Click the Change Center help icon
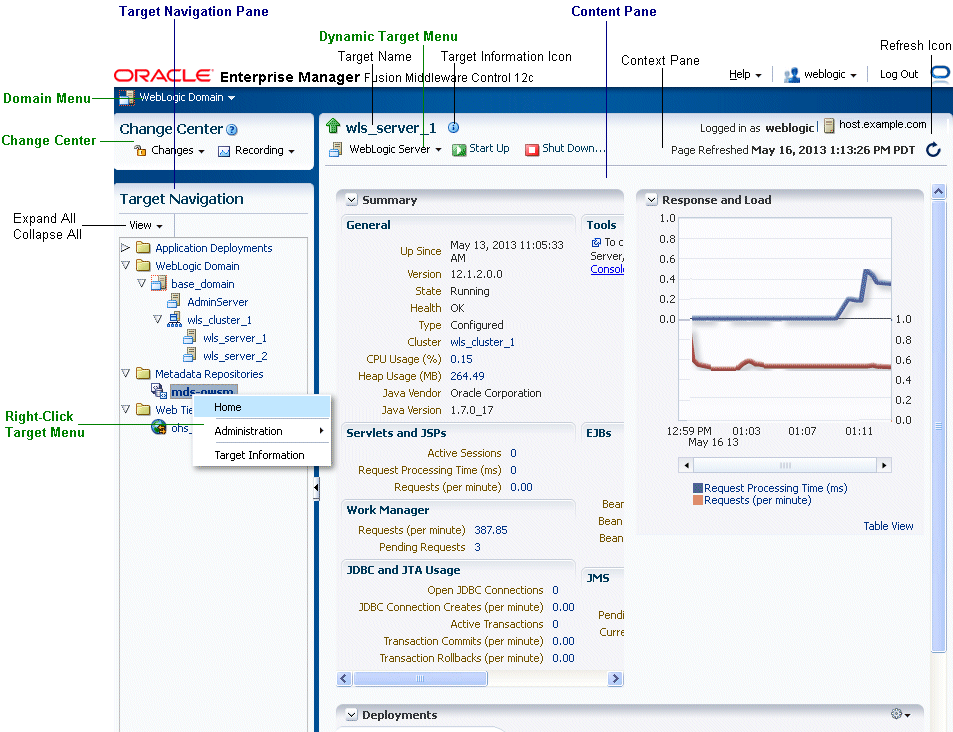This screenshot has width=953, height=732. pos(232,129)
